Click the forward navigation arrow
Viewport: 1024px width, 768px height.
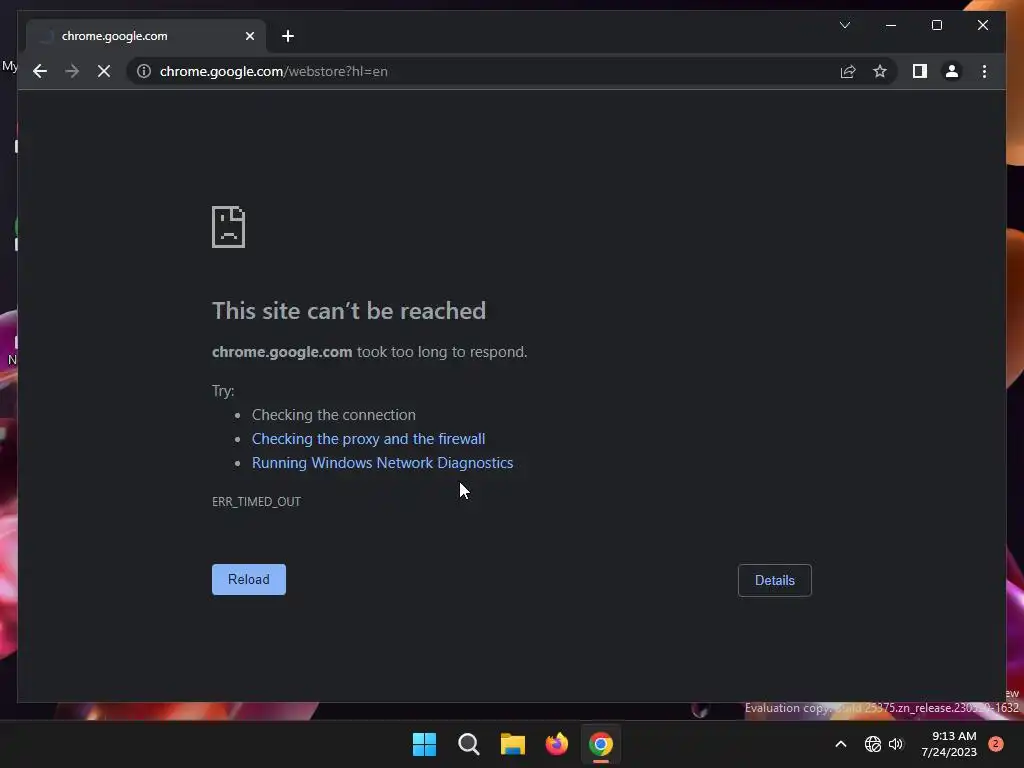pyautogui.click(x=72, y=71)
